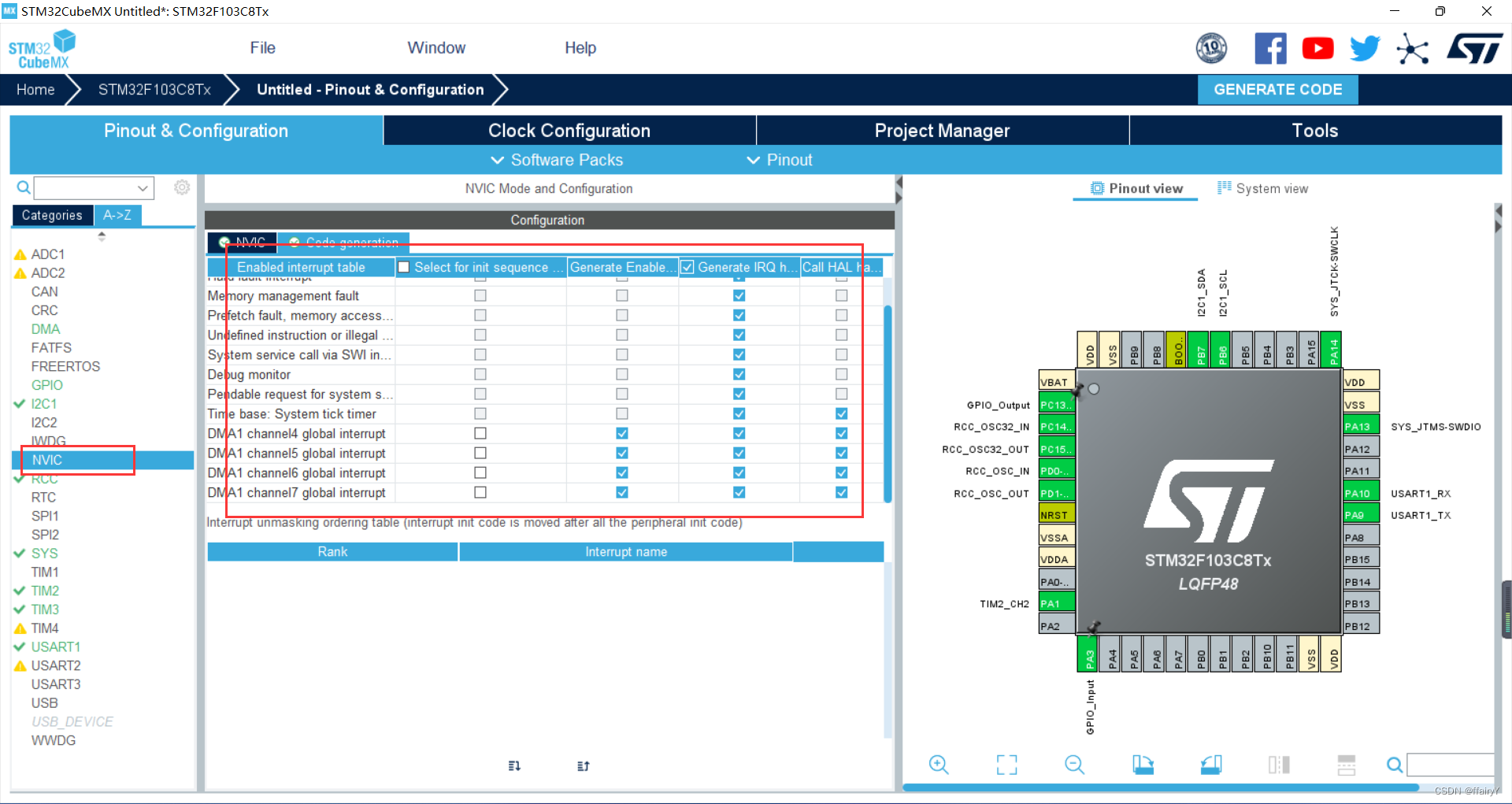Viewport: 1512px width, 804px height.
Task: Open the YouTube icon link
Action: click(1317, 49)
